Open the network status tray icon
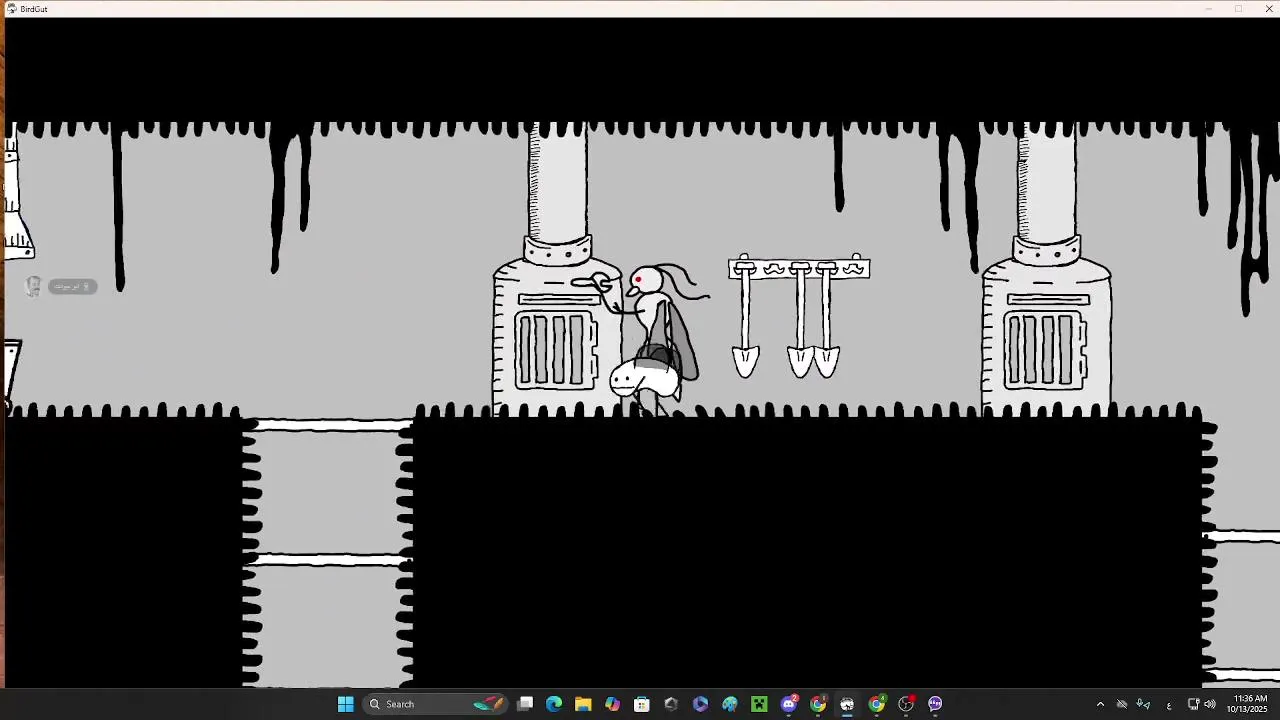Viewport: 1280px width, 720px height. (x=1193, y=704)
